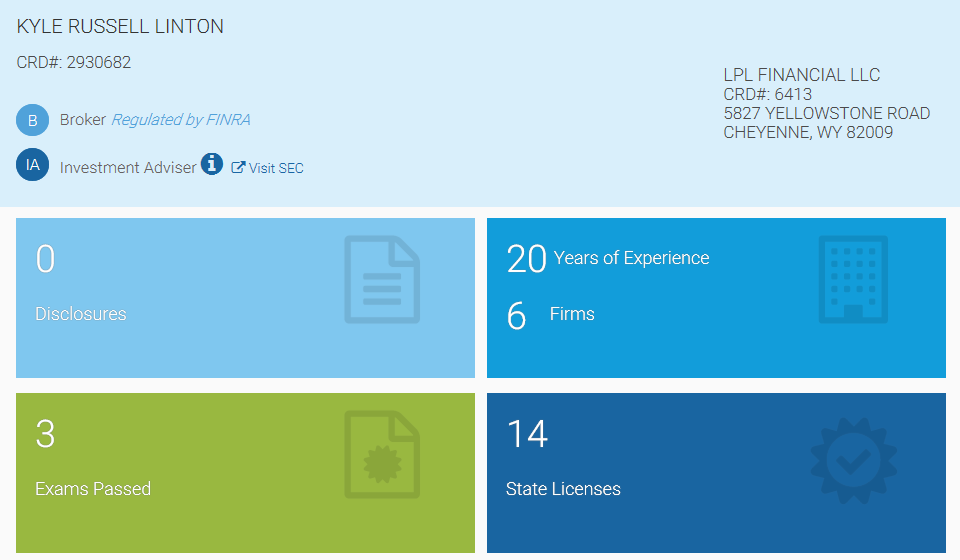Screen dimensions: 960x560
Task: Click the name KYLE RUSSELL LINTON
Action: tap(120, 26)
